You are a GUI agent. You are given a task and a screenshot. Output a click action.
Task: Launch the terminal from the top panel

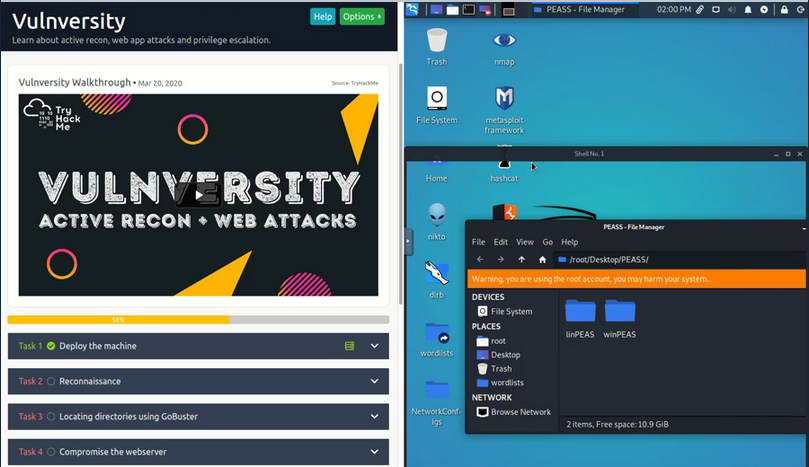468,10
